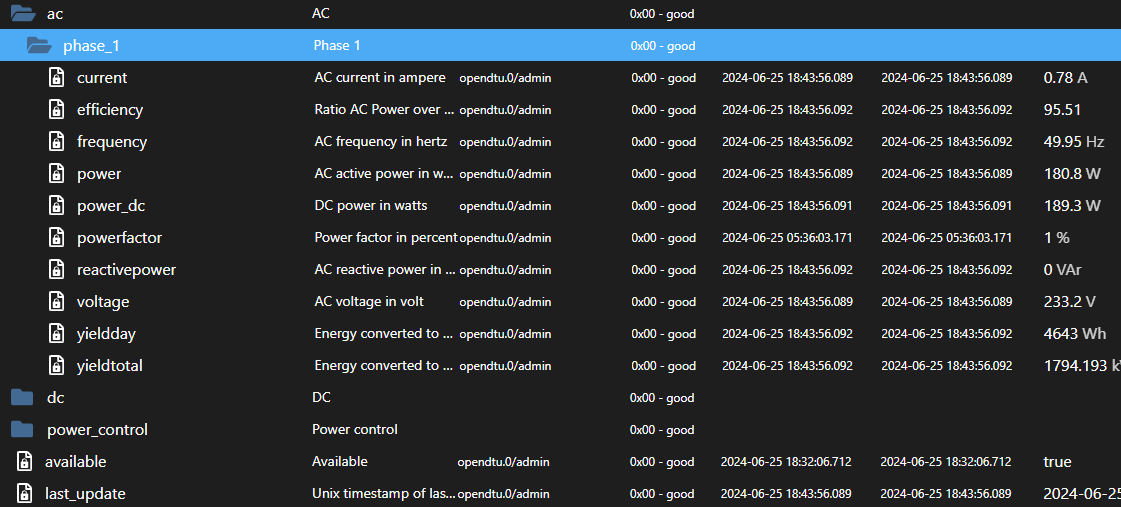Screen dimensions: 1121x507
Task: Select the voltage state row
Action: pos(103,302)
